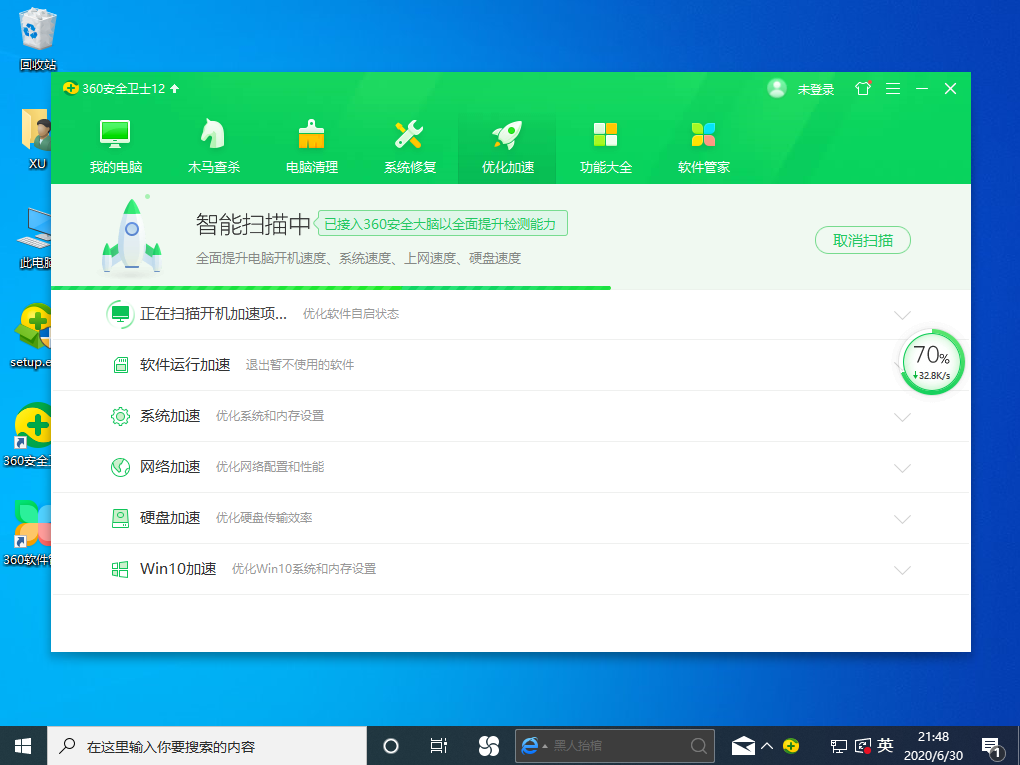Expand Win10加速 optimization details

903,569
